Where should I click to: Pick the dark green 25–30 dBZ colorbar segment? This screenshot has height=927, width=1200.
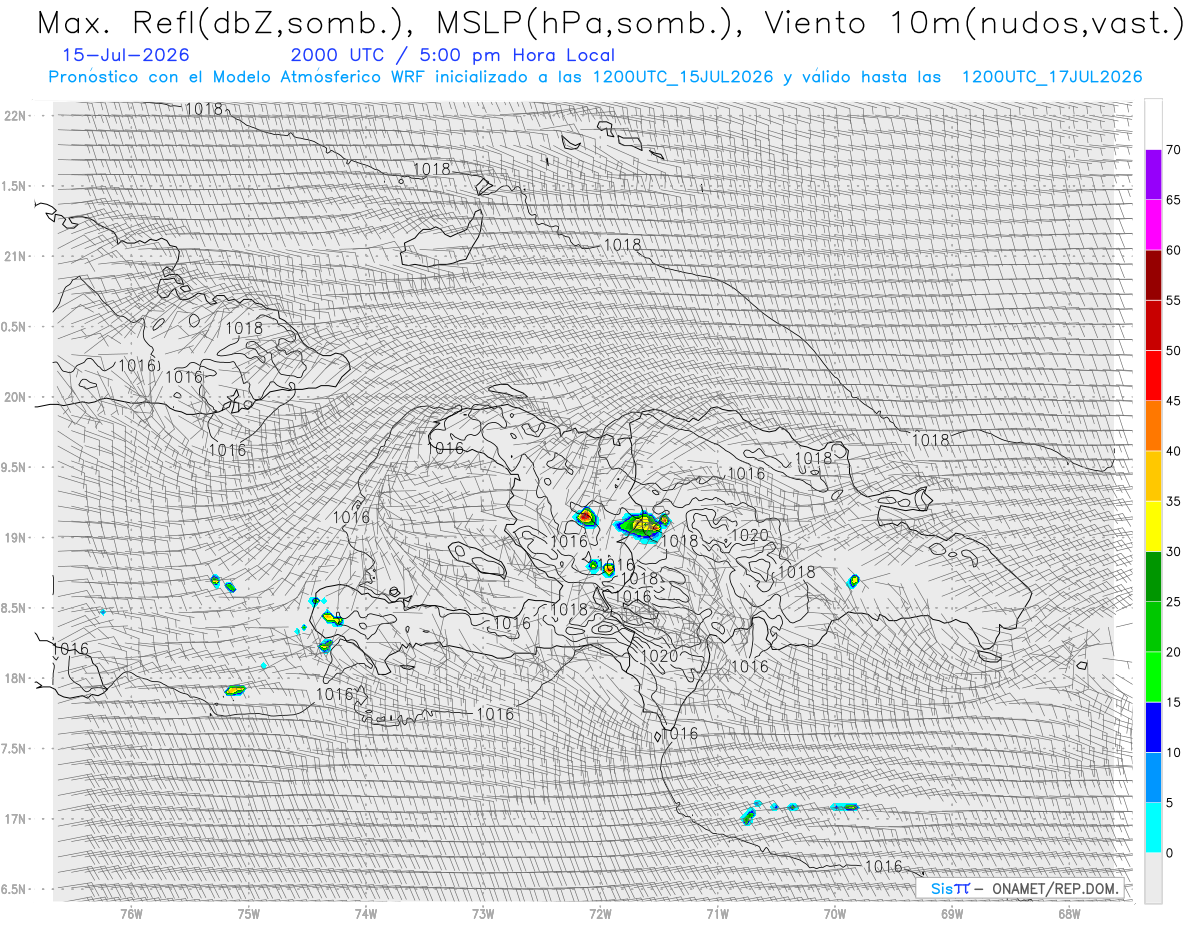(1153, 576)
